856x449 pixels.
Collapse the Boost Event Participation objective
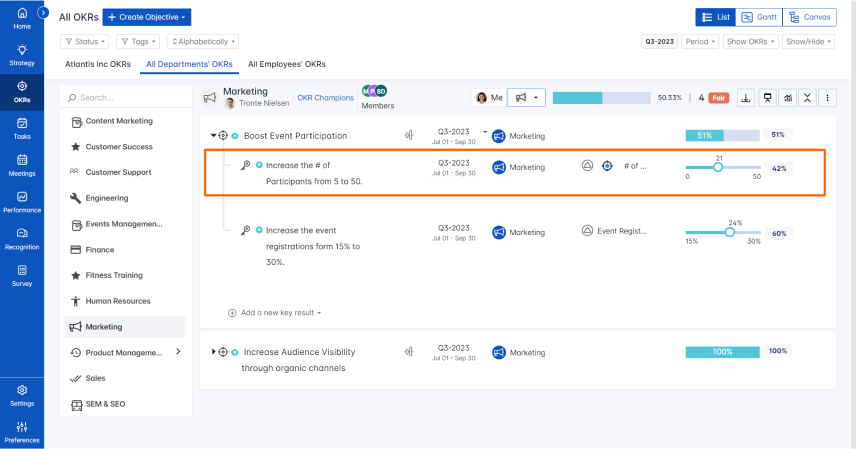[213, 135]
